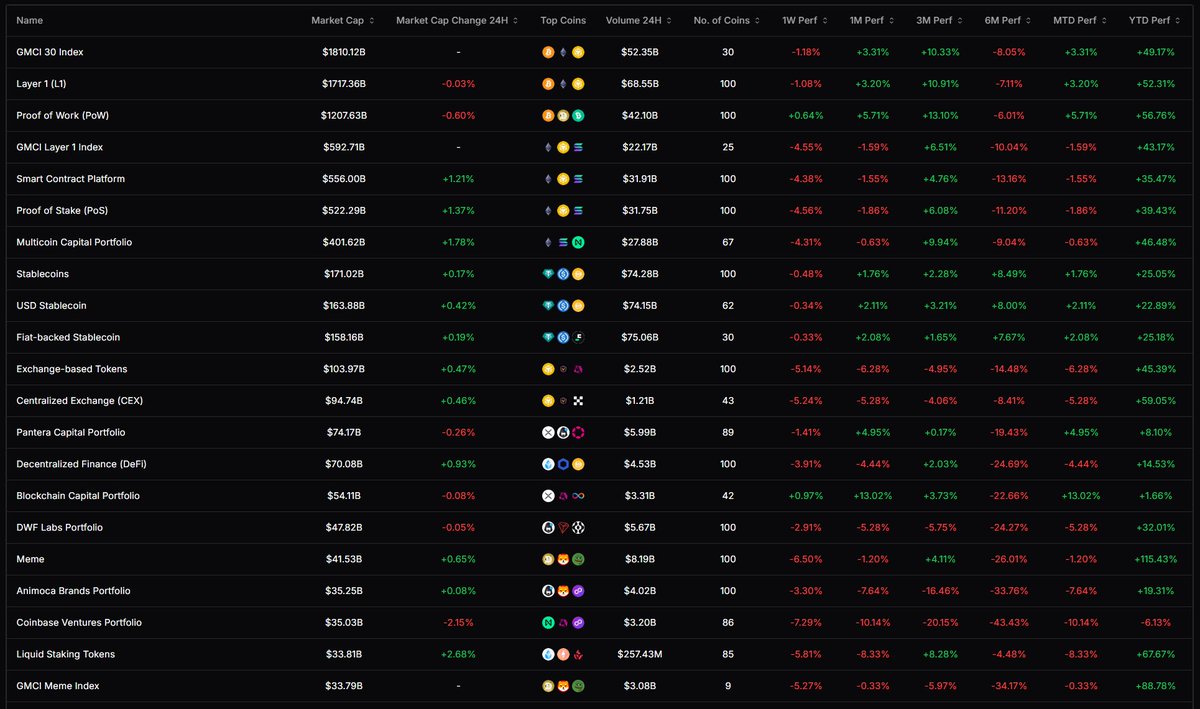This screenshot has height=709, width=1200.
Task: Click the Top Coins column header
Action: (562, 19)
